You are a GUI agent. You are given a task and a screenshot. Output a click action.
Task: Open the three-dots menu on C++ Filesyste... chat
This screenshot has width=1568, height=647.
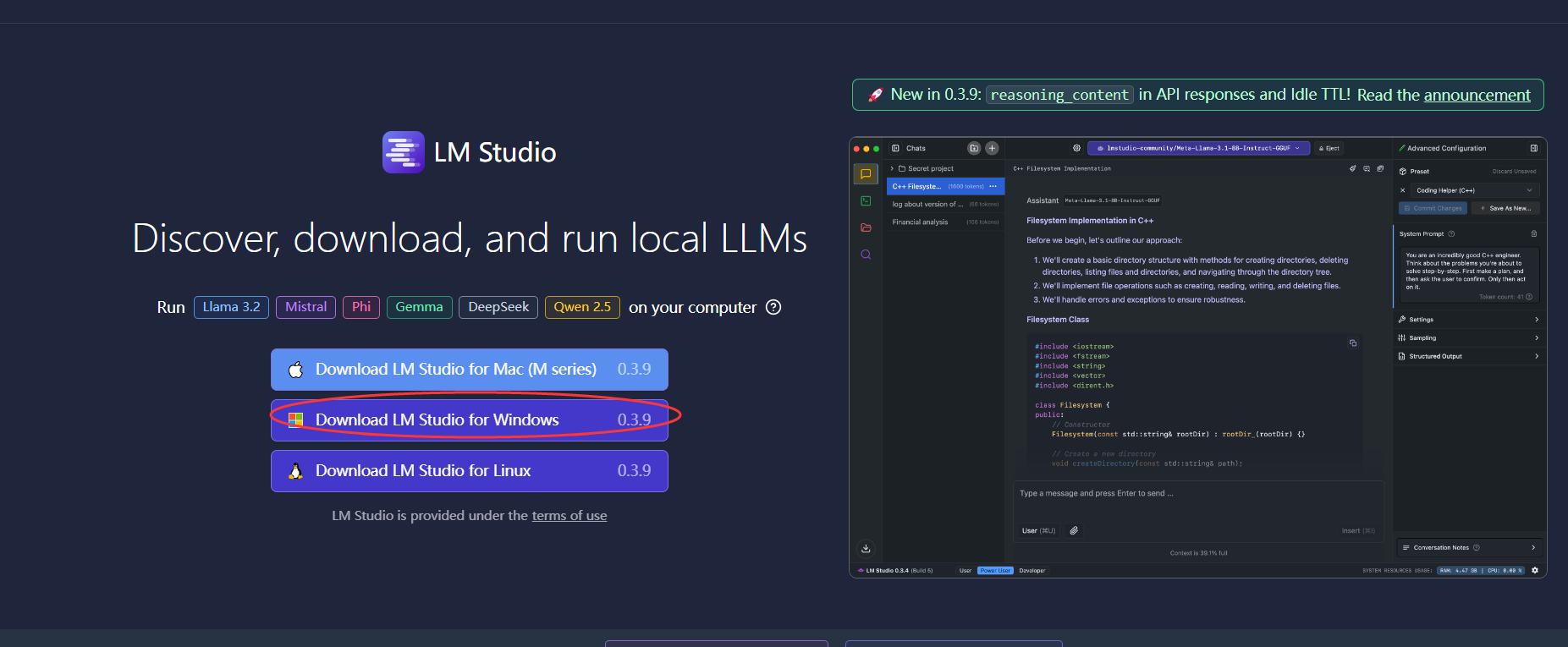click(x=993, y=186)
